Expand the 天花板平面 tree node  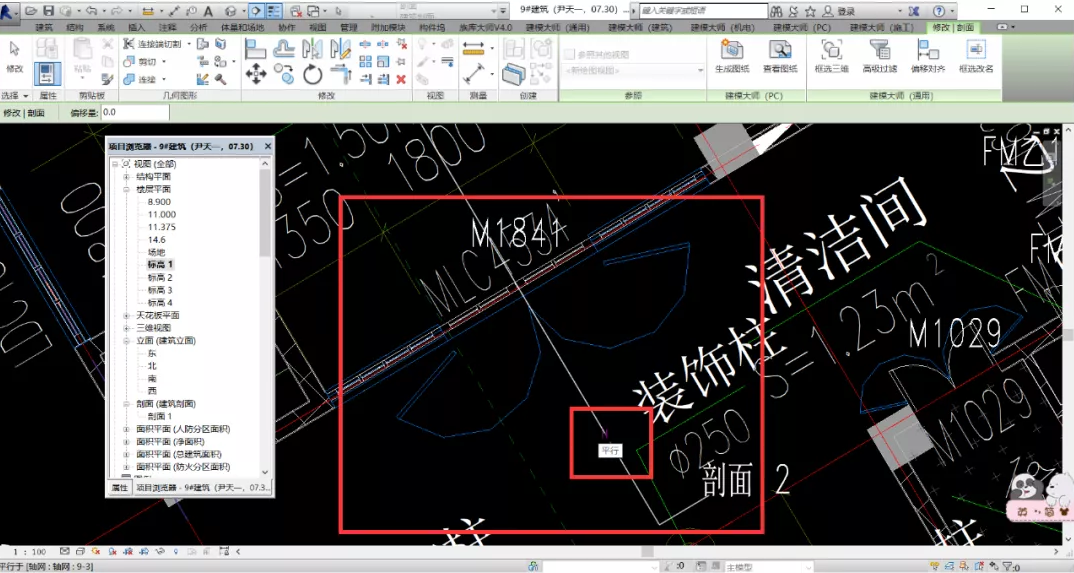point(127,316)
